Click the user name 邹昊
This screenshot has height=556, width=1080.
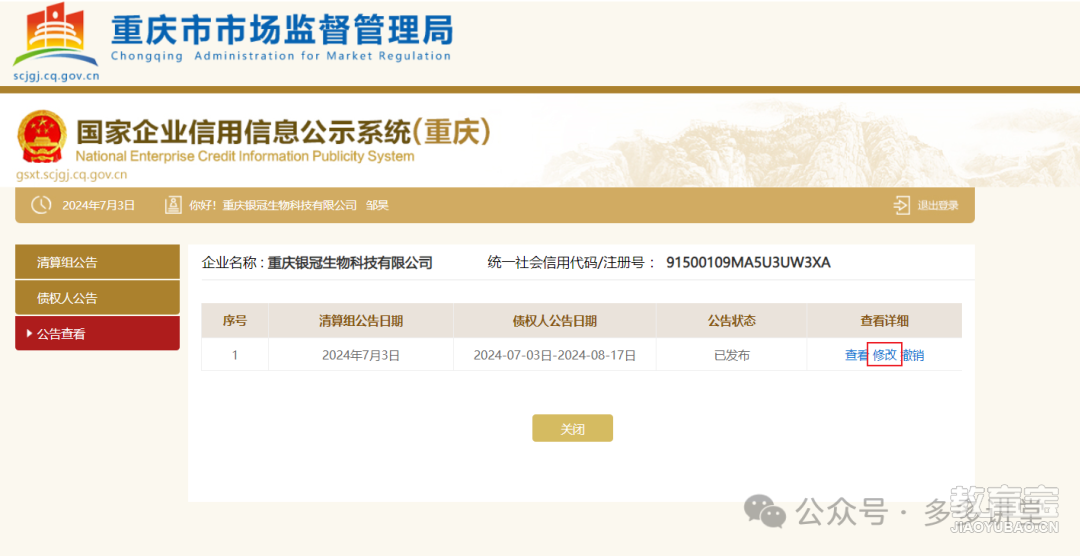(x=377, y=205)
